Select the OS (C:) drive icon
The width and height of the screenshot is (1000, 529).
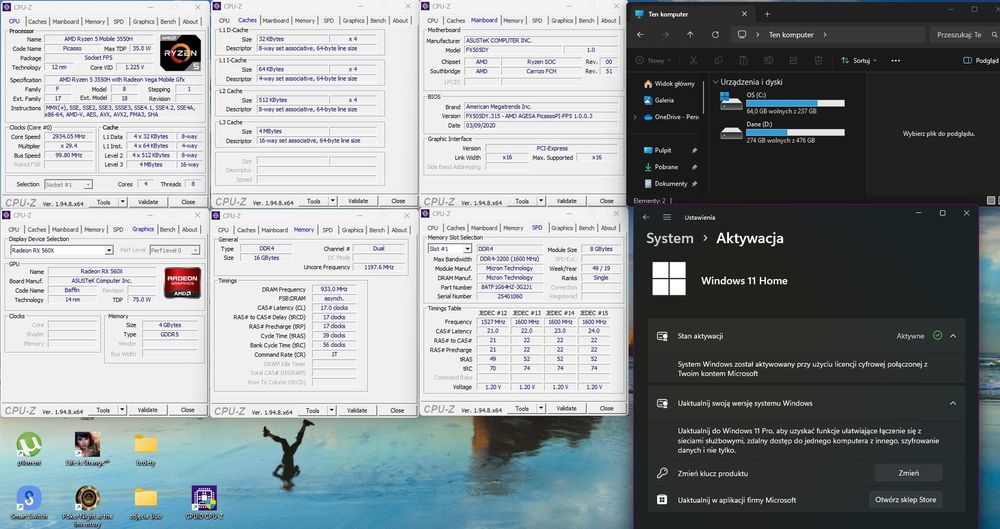pos(731,101)
